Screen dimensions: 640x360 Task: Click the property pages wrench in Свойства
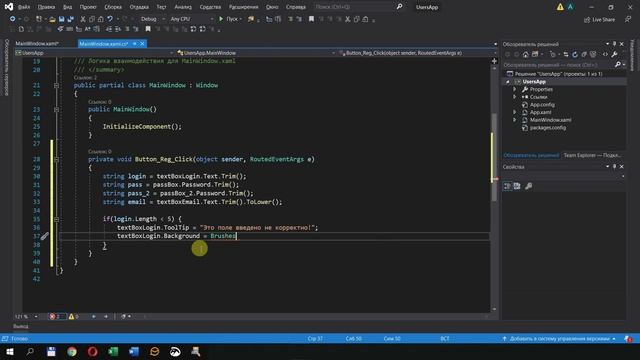tap(529, 186)
